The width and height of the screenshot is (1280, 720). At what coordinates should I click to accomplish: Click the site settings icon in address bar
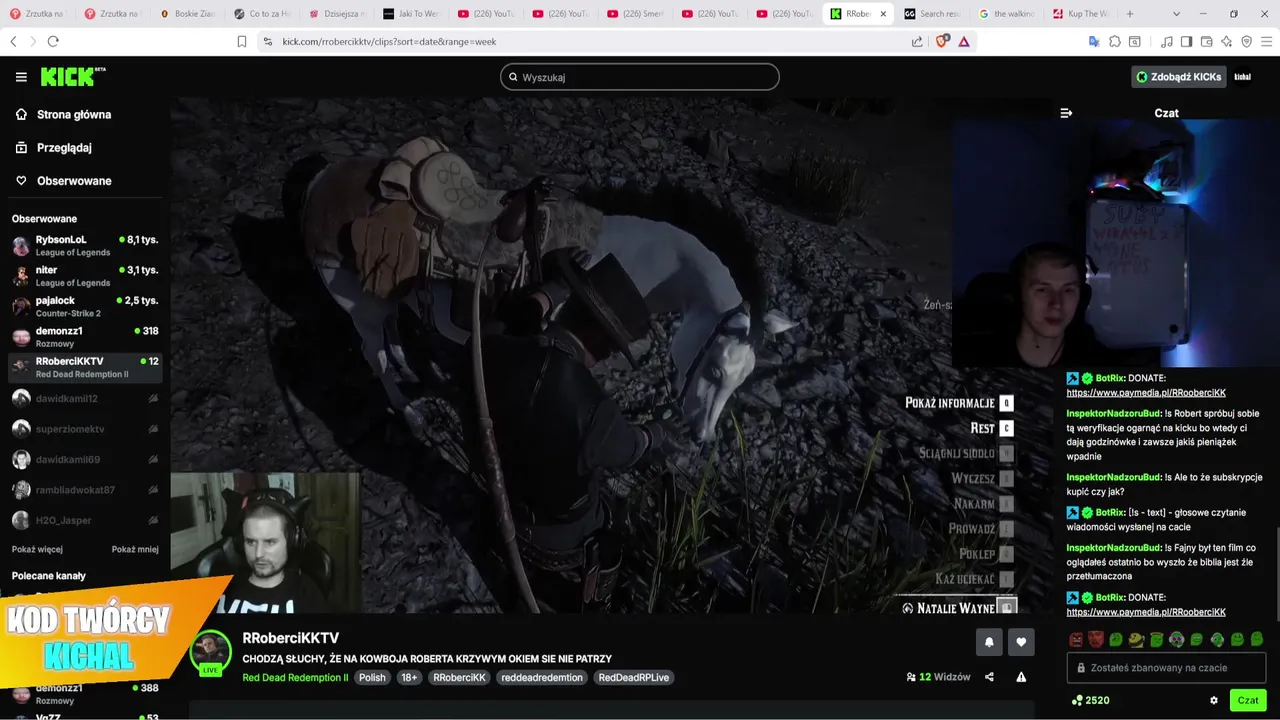(267, 41)
